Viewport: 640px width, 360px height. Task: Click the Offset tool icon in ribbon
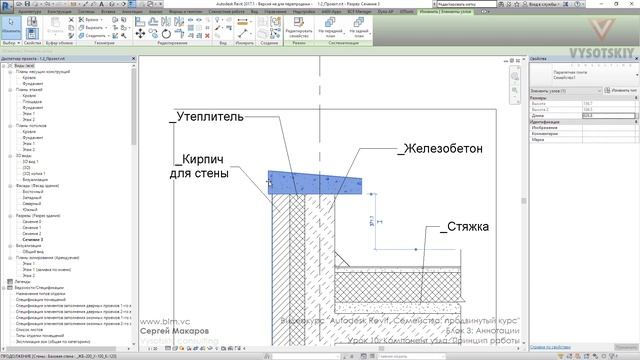coord(153,21)
